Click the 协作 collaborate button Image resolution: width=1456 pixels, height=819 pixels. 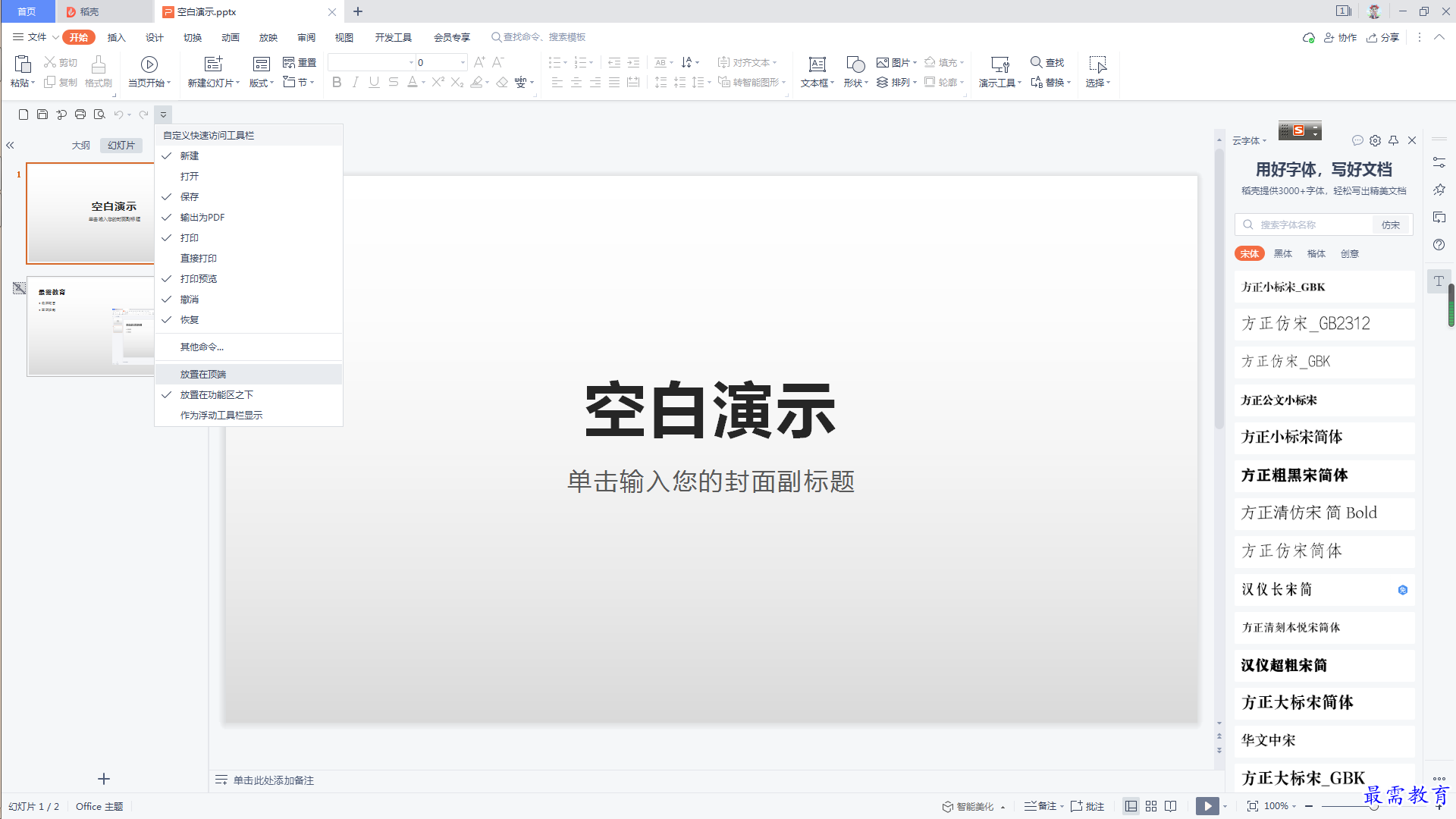[1341, 37]
